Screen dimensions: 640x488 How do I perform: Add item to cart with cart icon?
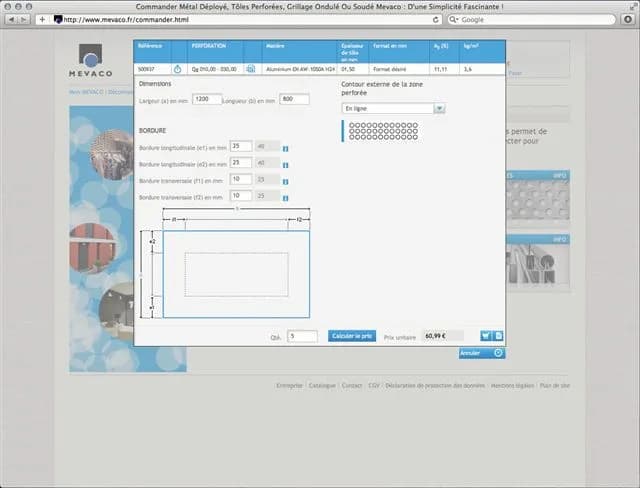[486, 336]
